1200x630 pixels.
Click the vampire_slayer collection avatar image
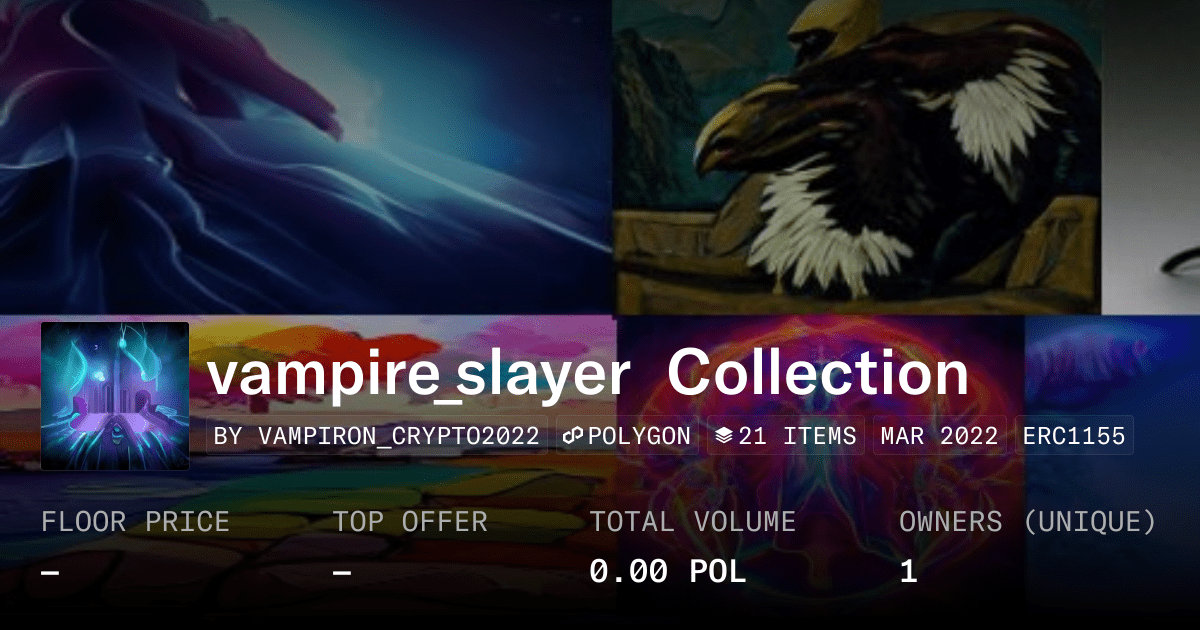pos(115,396)
